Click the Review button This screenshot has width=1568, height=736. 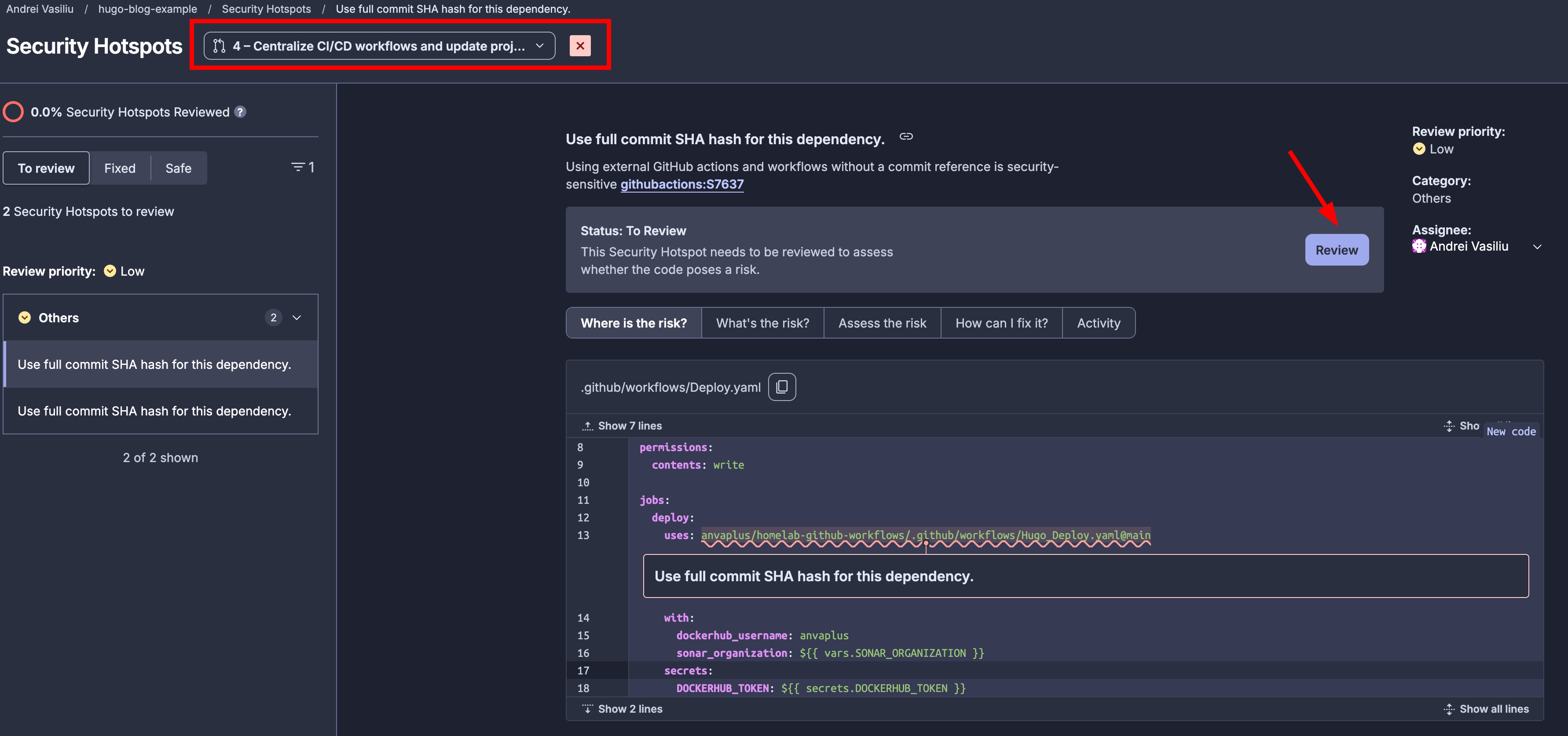coord(1337,250)
